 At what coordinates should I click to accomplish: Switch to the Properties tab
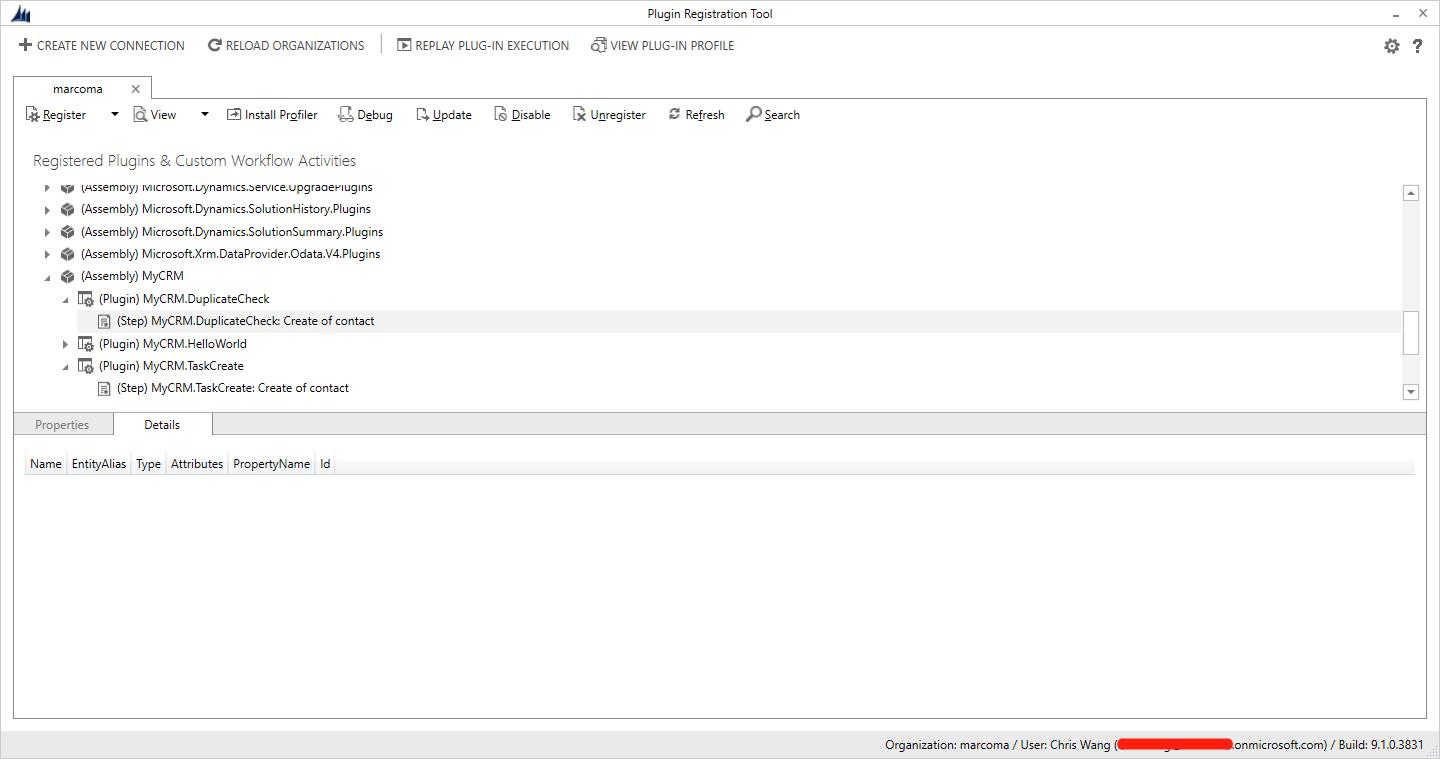coord(62,425)
